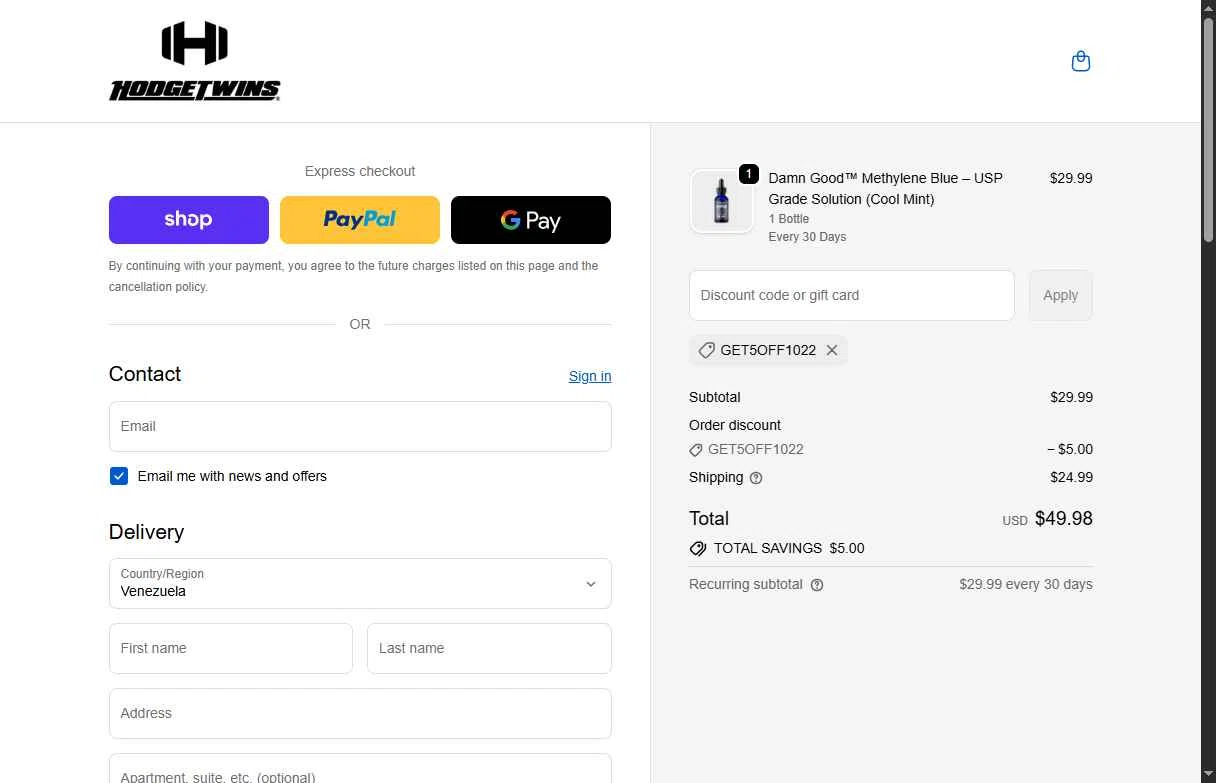The image size is (1216, 783).
Task: Click the order discount tag icon
Action: click(696, 450)
